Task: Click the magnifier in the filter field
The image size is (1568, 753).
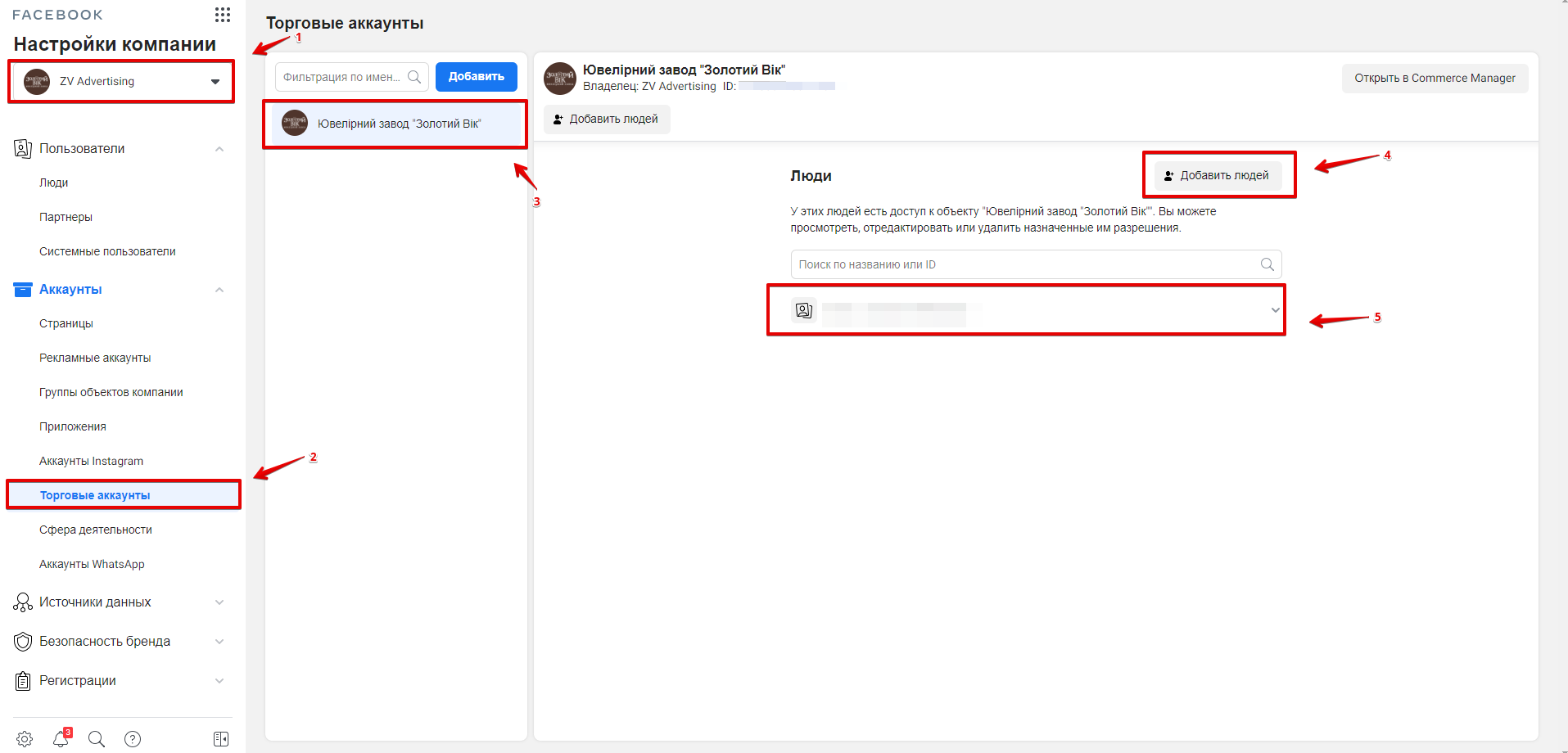Action: pyautogui.click(x=414, y=77)
